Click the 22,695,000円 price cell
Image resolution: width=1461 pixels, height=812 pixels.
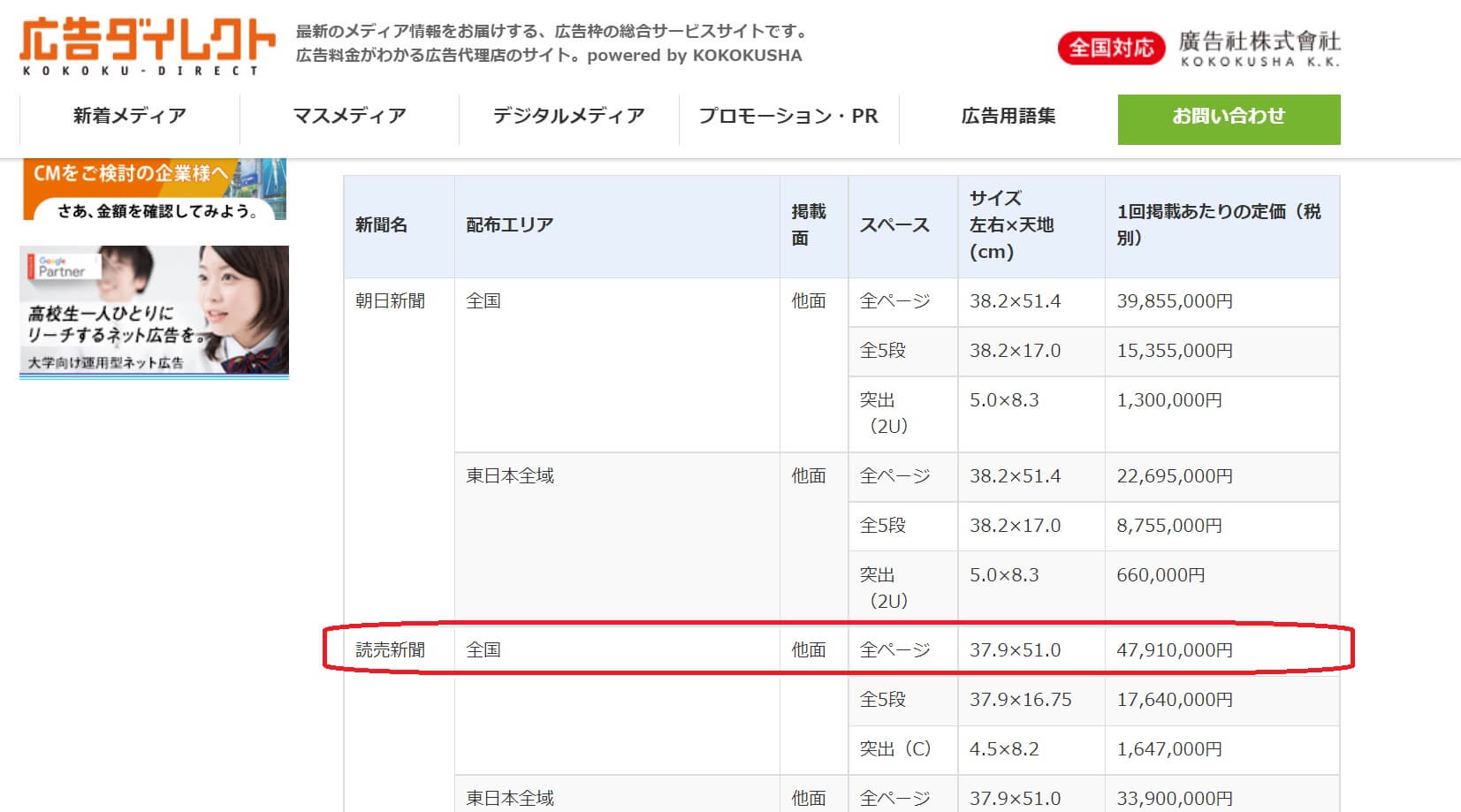pos(1222,477)
